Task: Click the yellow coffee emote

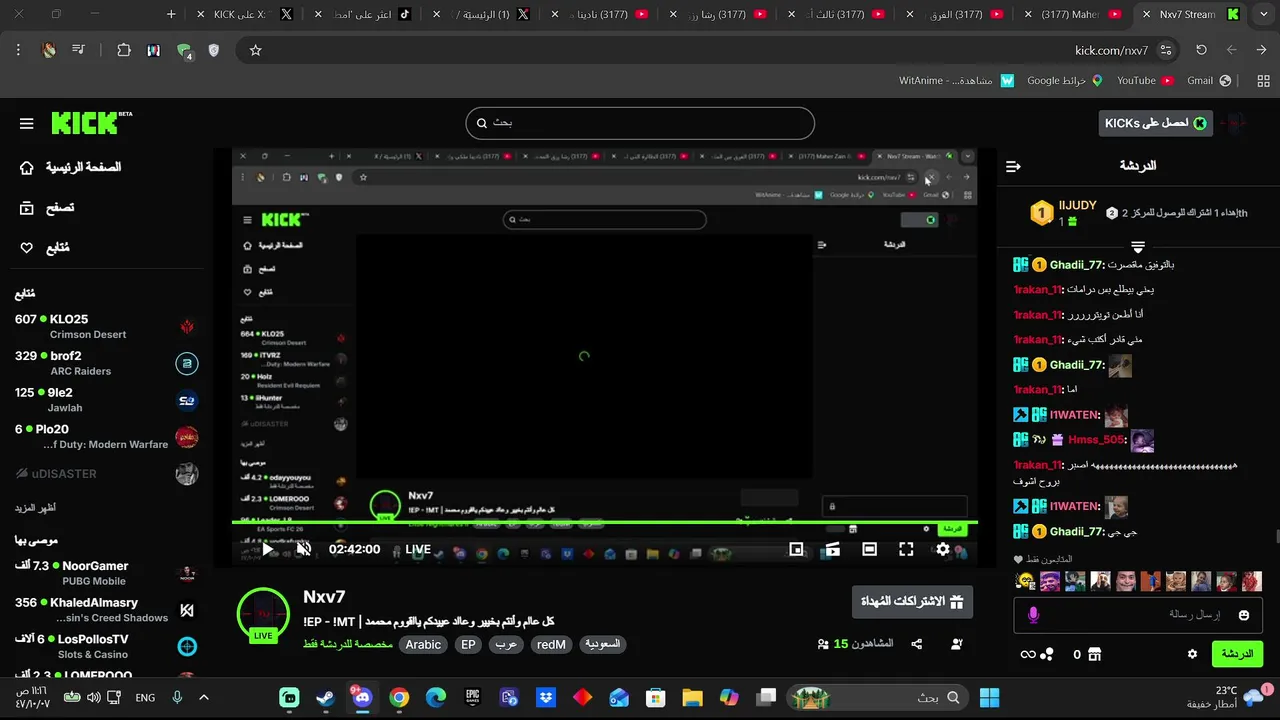Action: coord(1025,581)
